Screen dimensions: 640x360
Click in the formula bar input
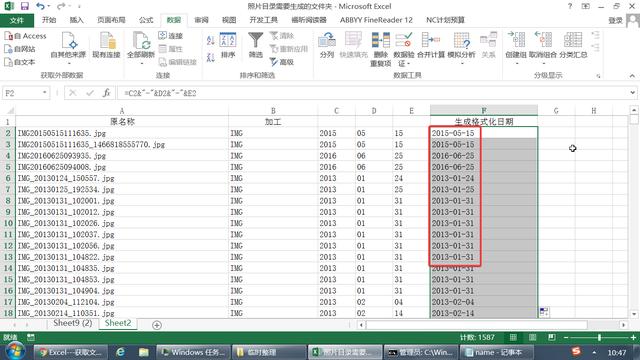373,93
